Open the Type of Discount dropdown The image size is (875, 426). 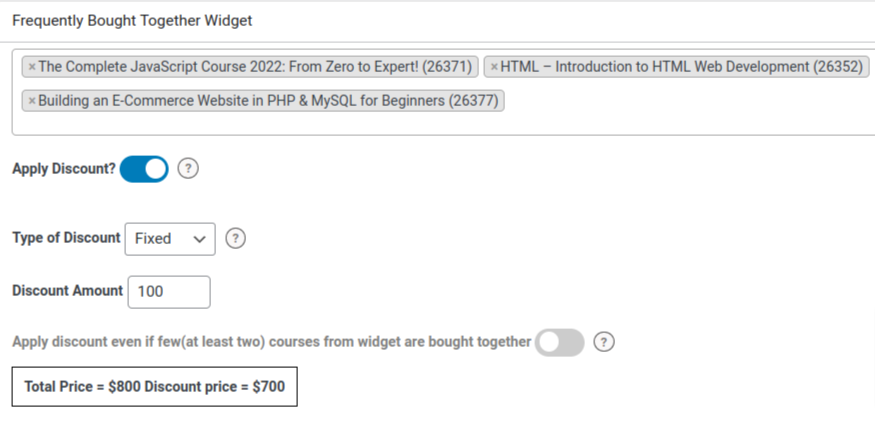(x=170, y=238)
